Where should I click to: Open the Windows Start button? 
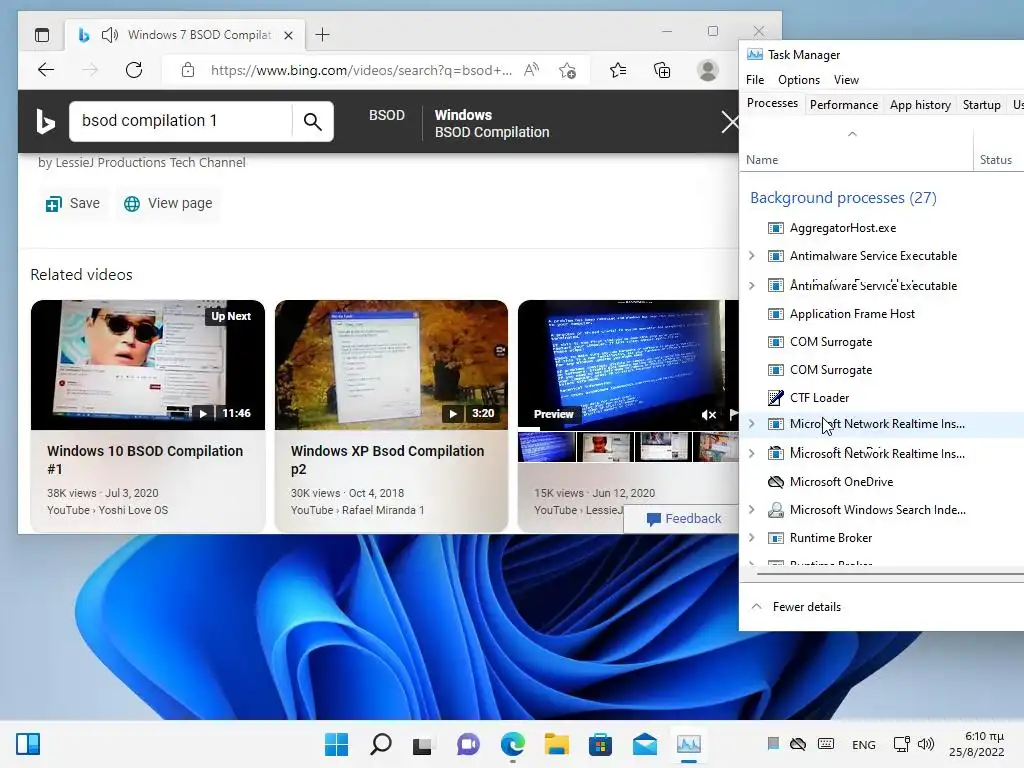tap(336, 744)
